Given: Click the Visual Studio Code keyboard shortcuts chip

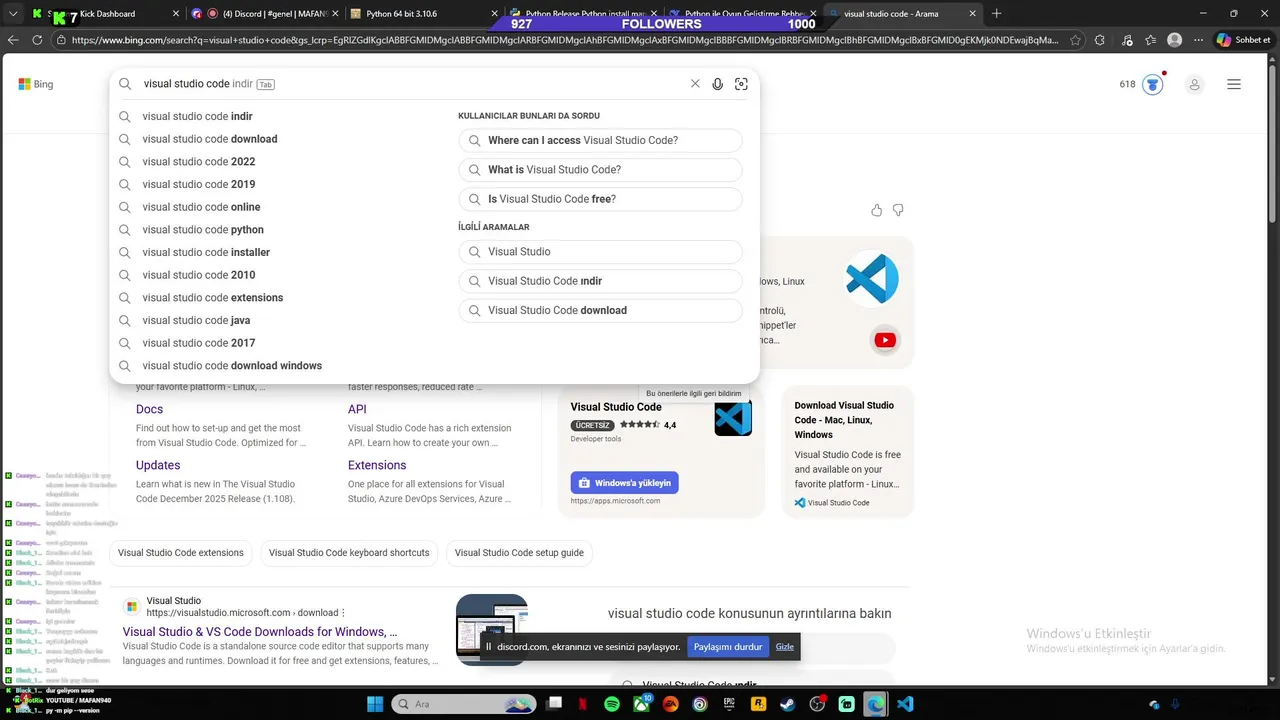Looking at the screenshot, I should [349, 553].
